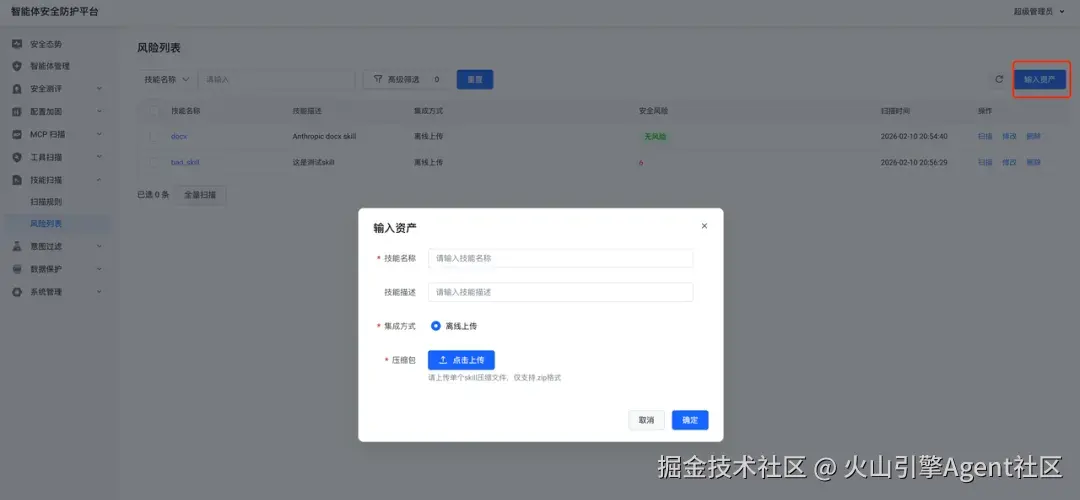1080x500 pixels.
Task: Click the scan time 2026-02-10 20:54:40
Action: pos(914,136)
